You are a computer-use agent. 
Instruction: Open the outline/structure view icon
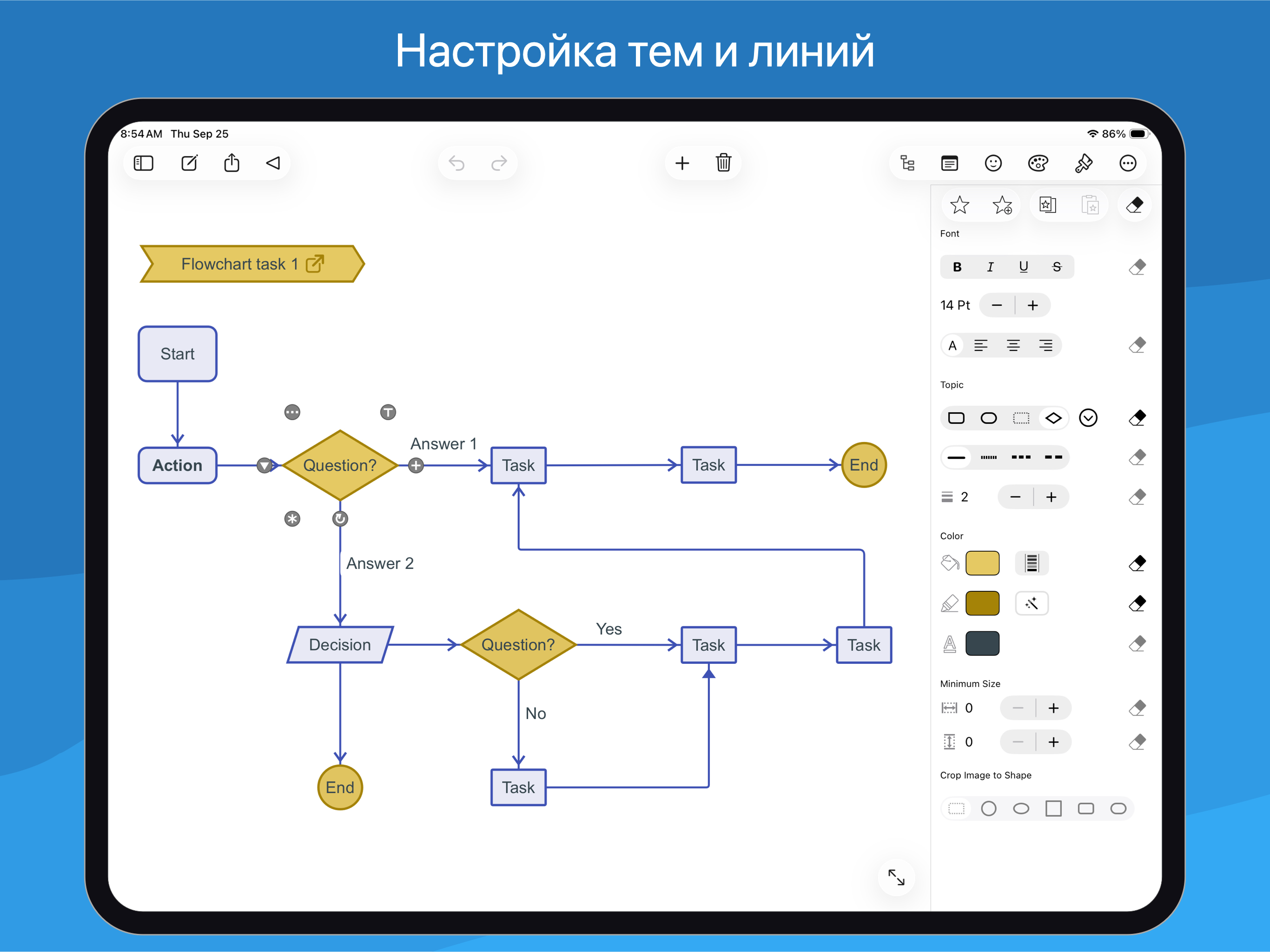click(x=907, y=163)
